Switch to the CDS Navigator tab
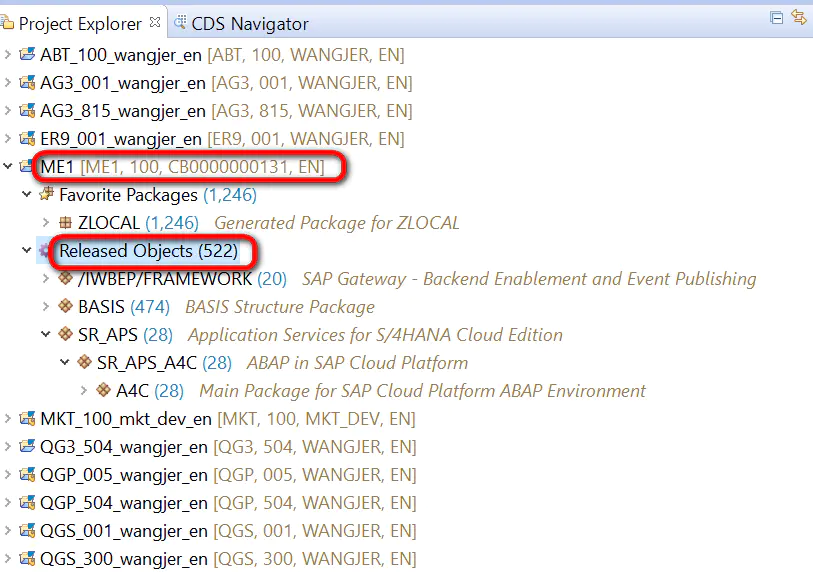 [x=241, y=24]
